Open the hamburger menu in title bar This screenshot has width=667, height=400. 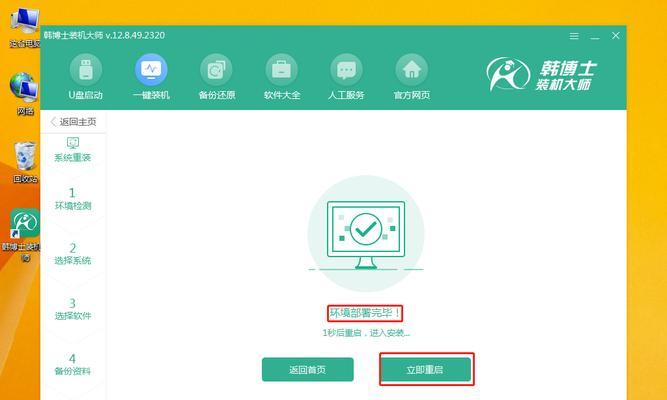click(x=574, y=36)
